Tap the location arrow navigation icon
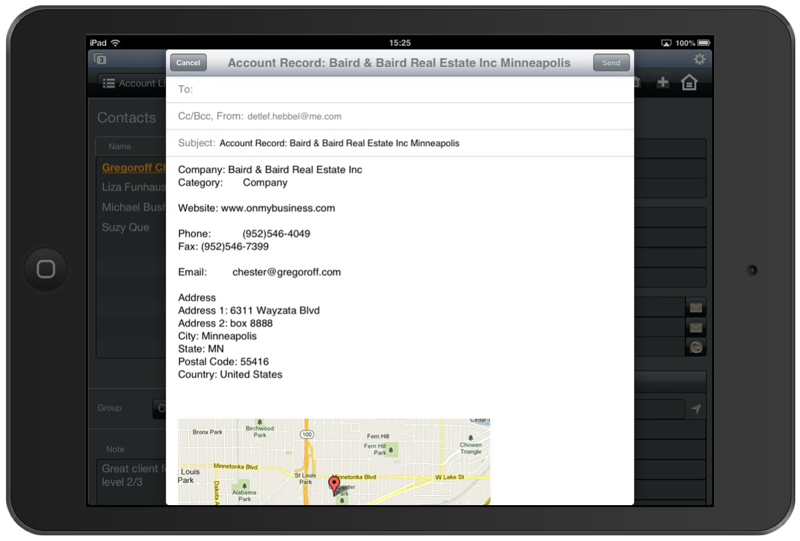 click(696, 409)
